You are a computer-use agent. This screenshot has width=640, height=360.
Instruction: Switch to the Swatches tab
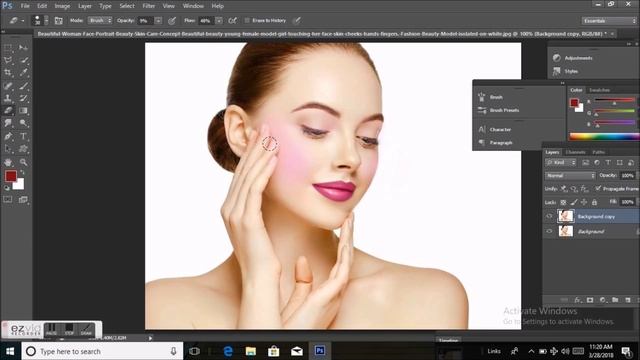click(x=600, y=90)
